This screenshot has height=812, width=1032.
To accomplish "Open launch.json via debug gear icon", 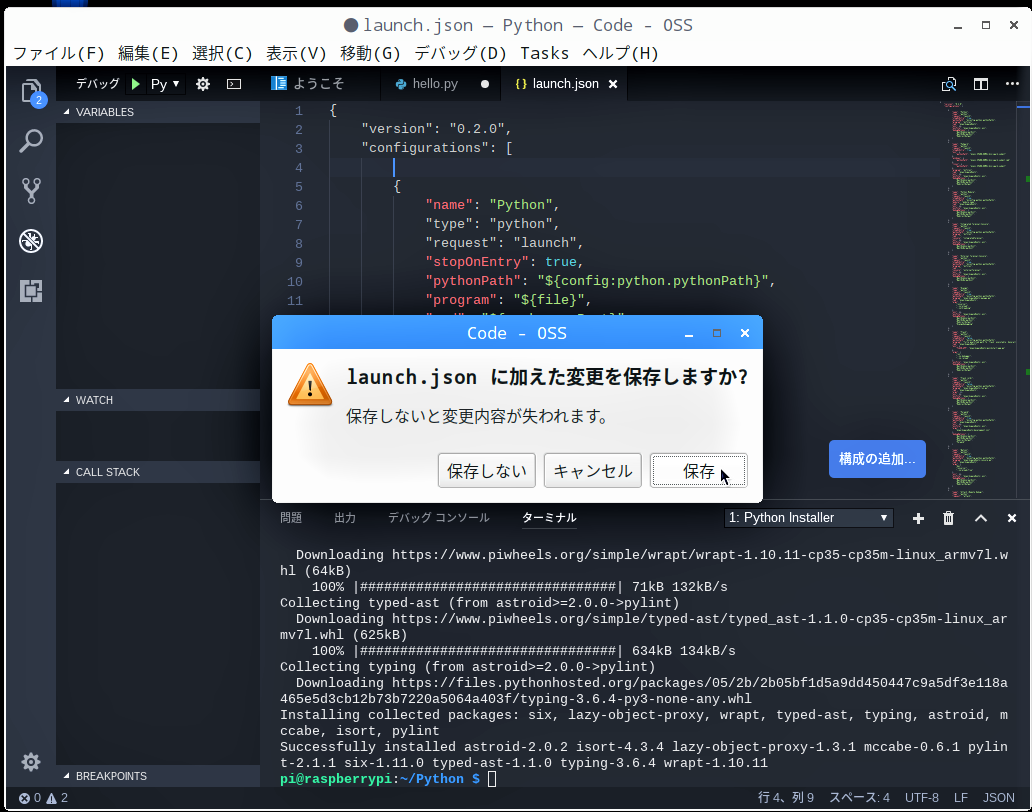I will pos(203,84).
